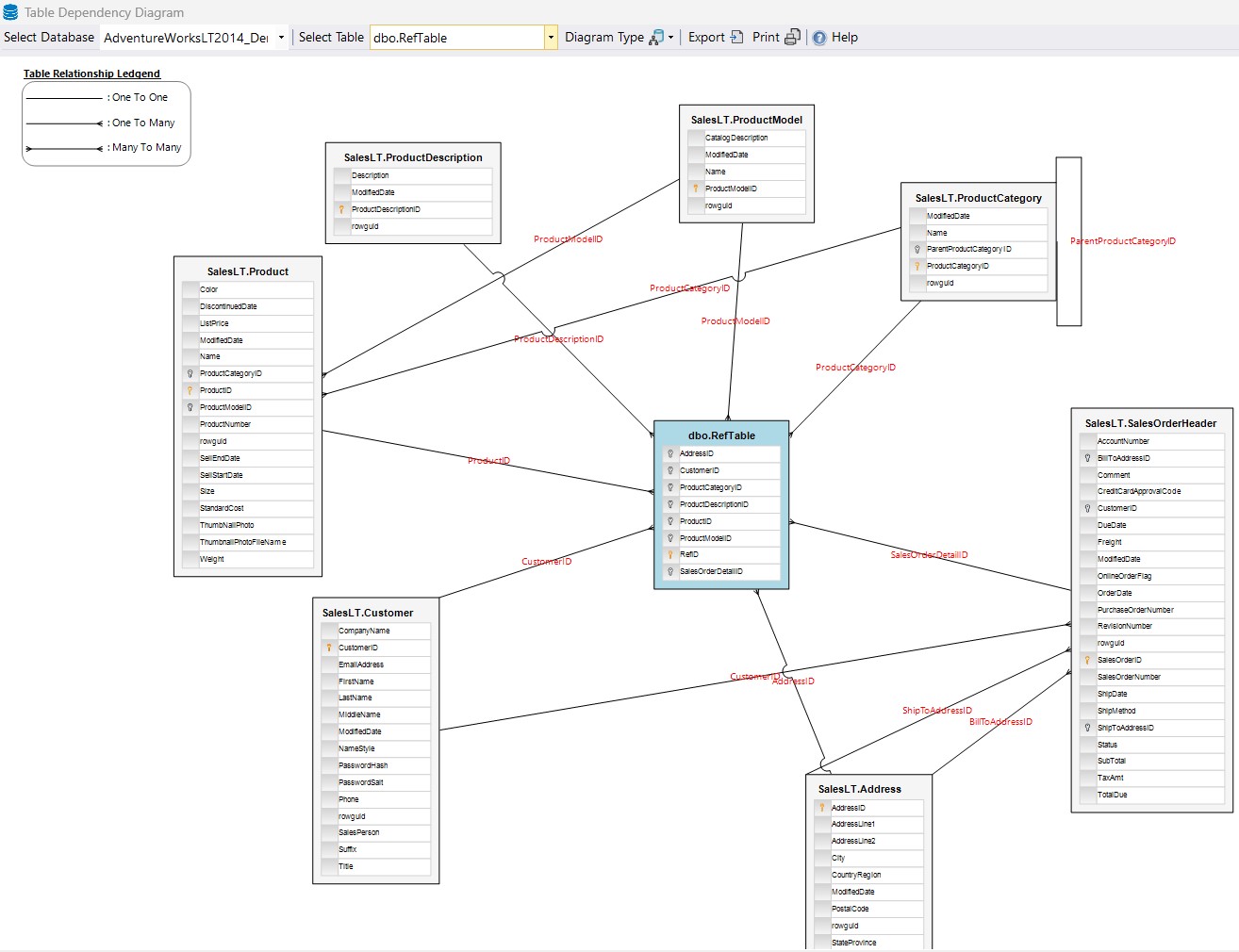Click the Export icon
The image size is (1239, 952).
736,38
